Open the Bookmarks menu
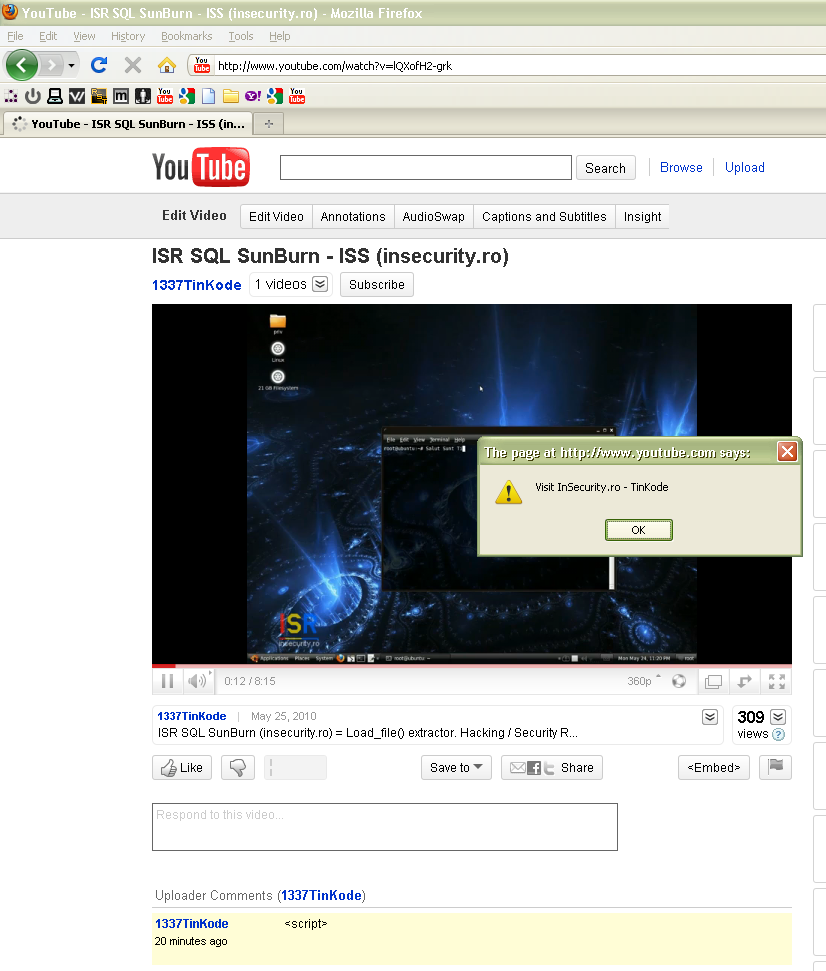Screen dimensions: 826x971 coord(186,36)
